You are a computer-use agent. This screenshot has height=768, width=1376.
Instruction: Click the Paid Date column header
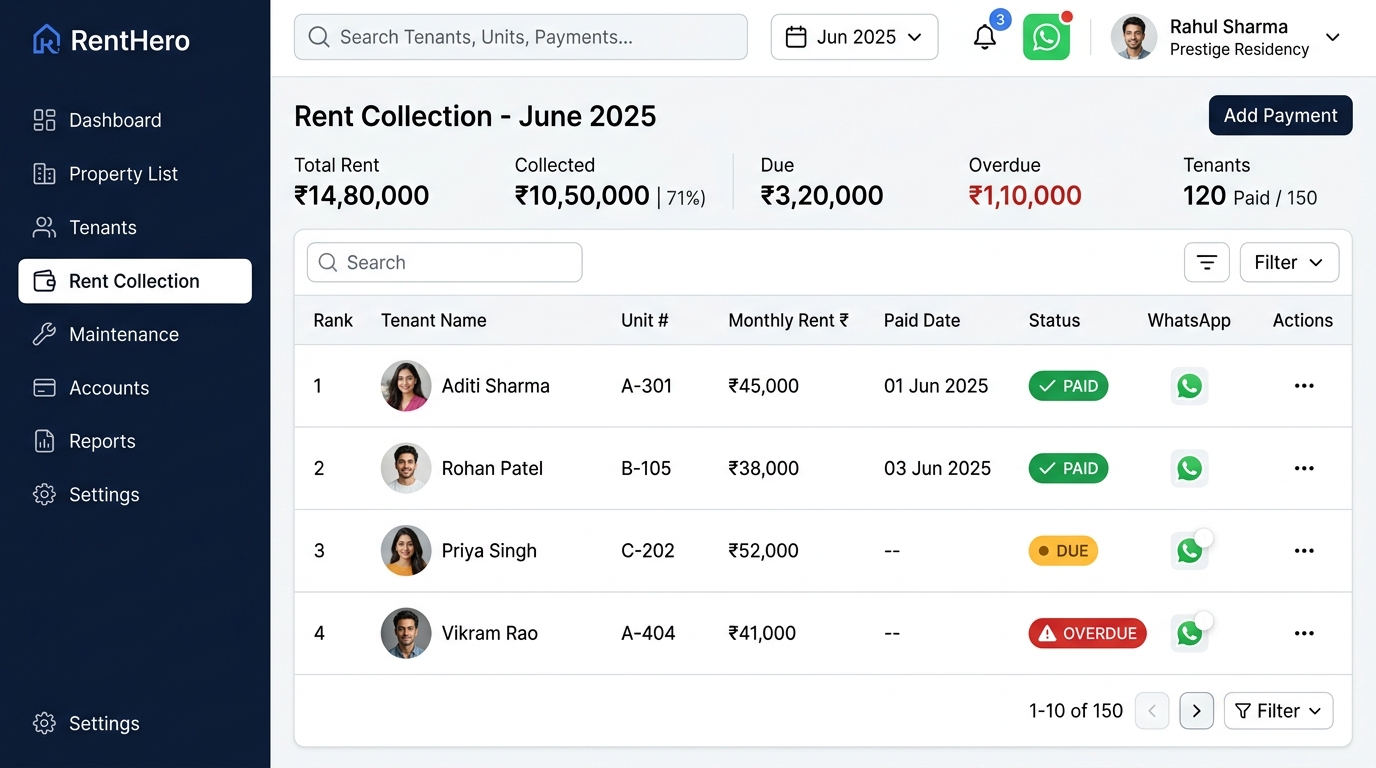[922, 320]
